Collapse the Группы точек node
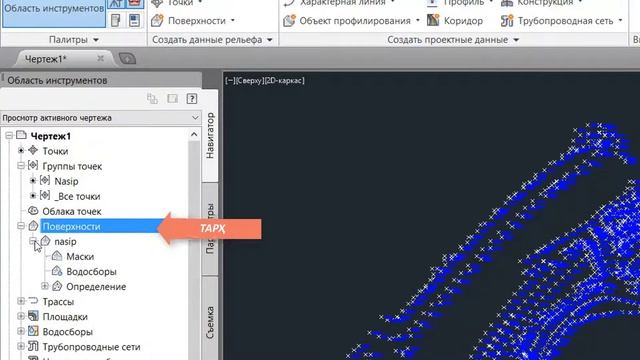Viewport: 640px width, 360px height. 21,166
